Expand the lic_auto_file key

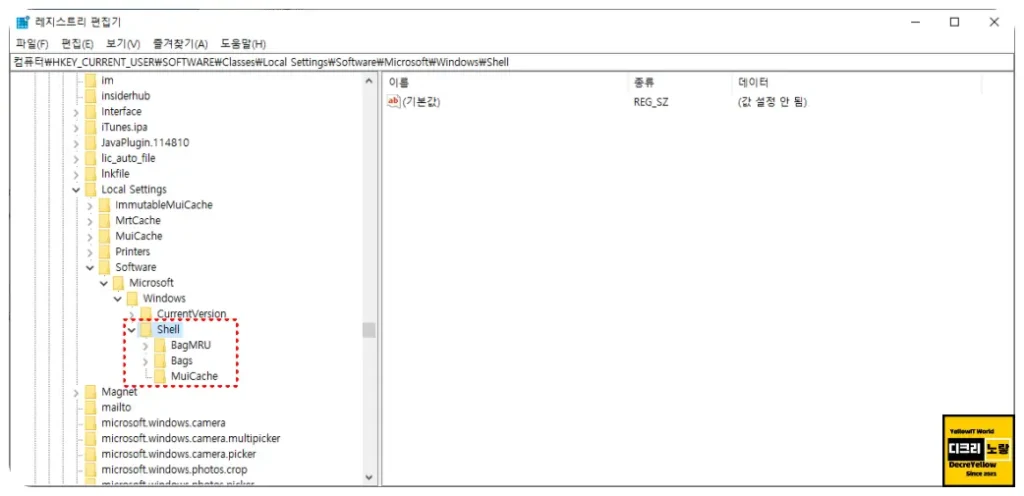(76, 159)
